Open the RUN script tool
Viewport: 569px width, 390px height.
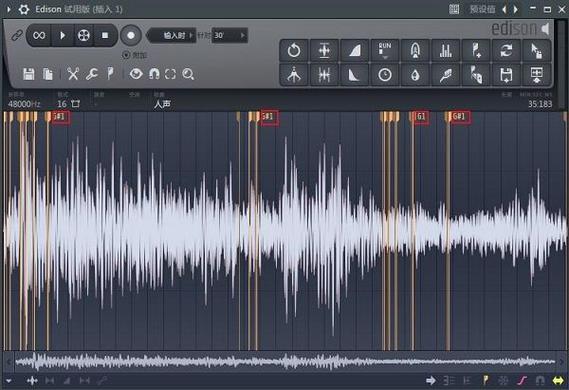(x=385, y=50)
